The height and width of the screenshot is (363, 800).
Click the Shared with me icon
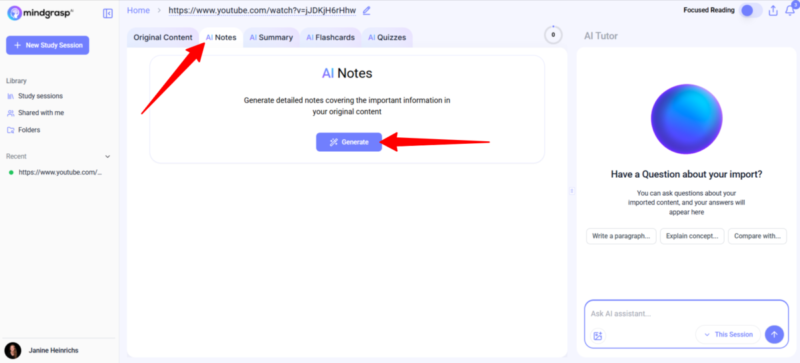coord(10,113)
